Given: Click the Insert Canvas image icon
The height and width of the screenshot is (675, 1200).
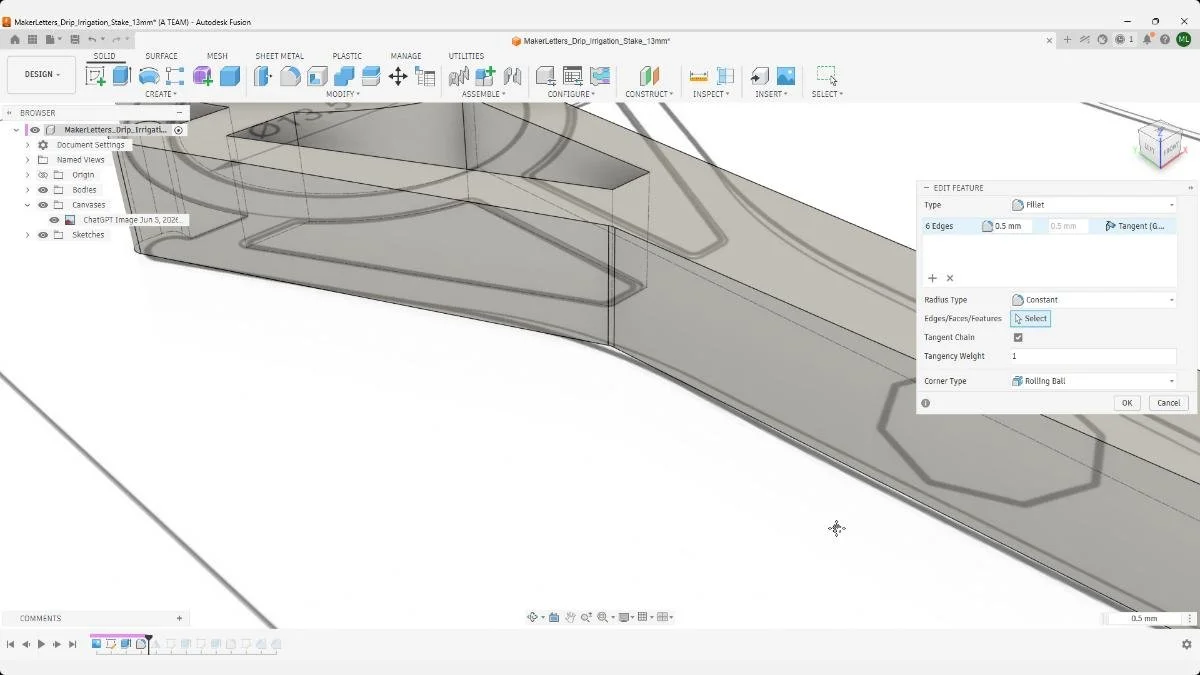Looking at the screenshot, I should (786, 76).
